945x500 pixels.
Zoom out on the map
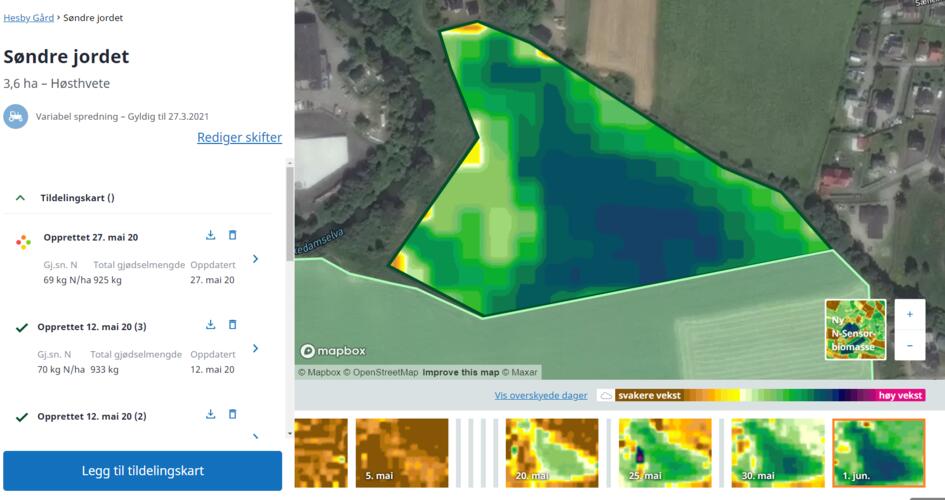pos(909,345)
